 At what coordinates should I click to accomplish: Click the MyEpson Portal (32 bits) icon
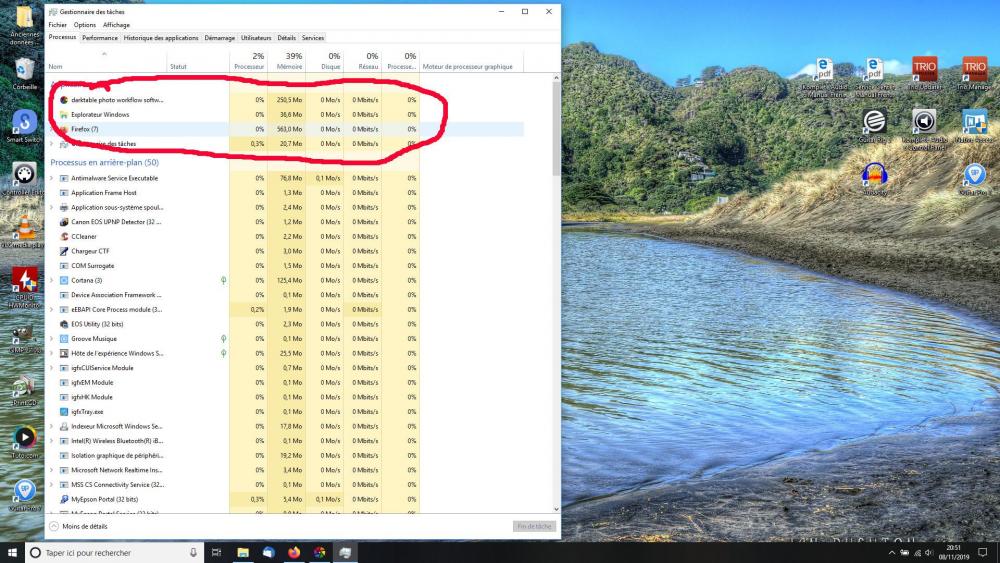pos(64,499)
